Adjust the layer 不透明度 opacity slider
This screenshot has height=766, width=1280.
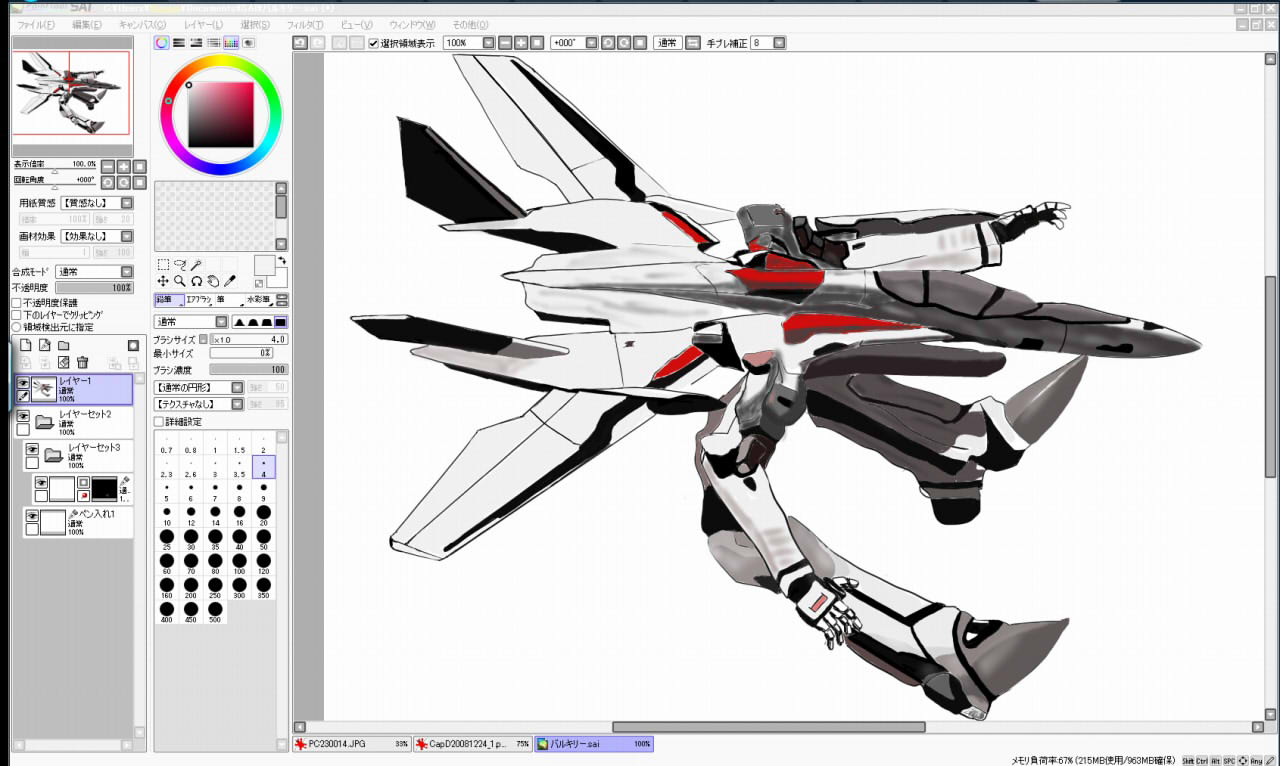(x=93, y=288)
